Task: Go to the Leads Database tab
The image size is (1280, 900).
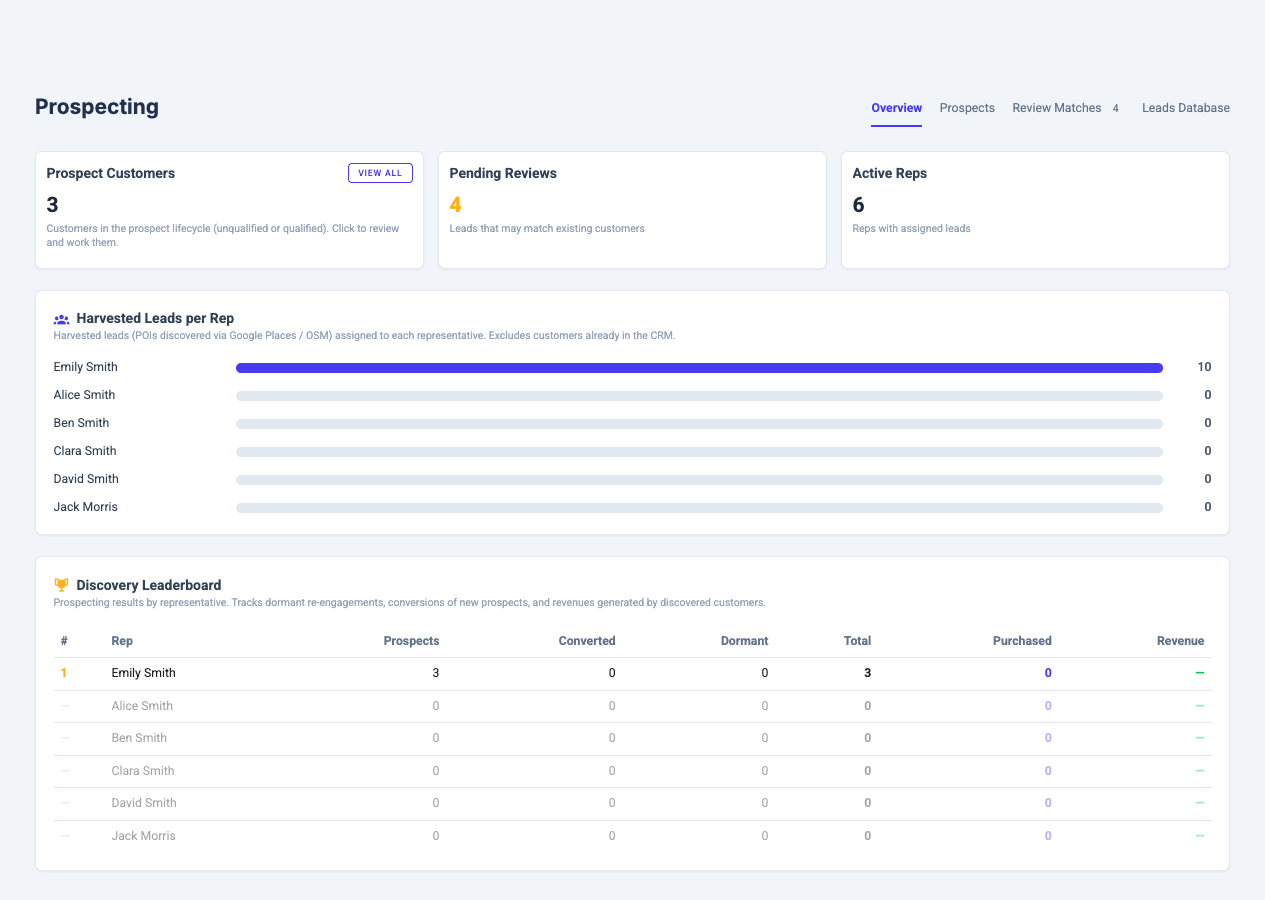Action: pyautogui.click(x=1186, y=108)
